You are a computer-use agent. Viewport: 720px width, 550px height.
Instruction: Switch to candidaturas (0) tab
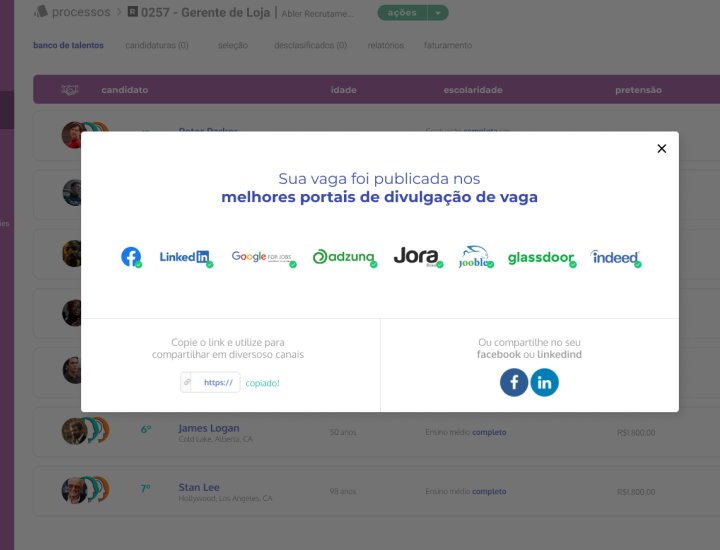coord(157,45)
